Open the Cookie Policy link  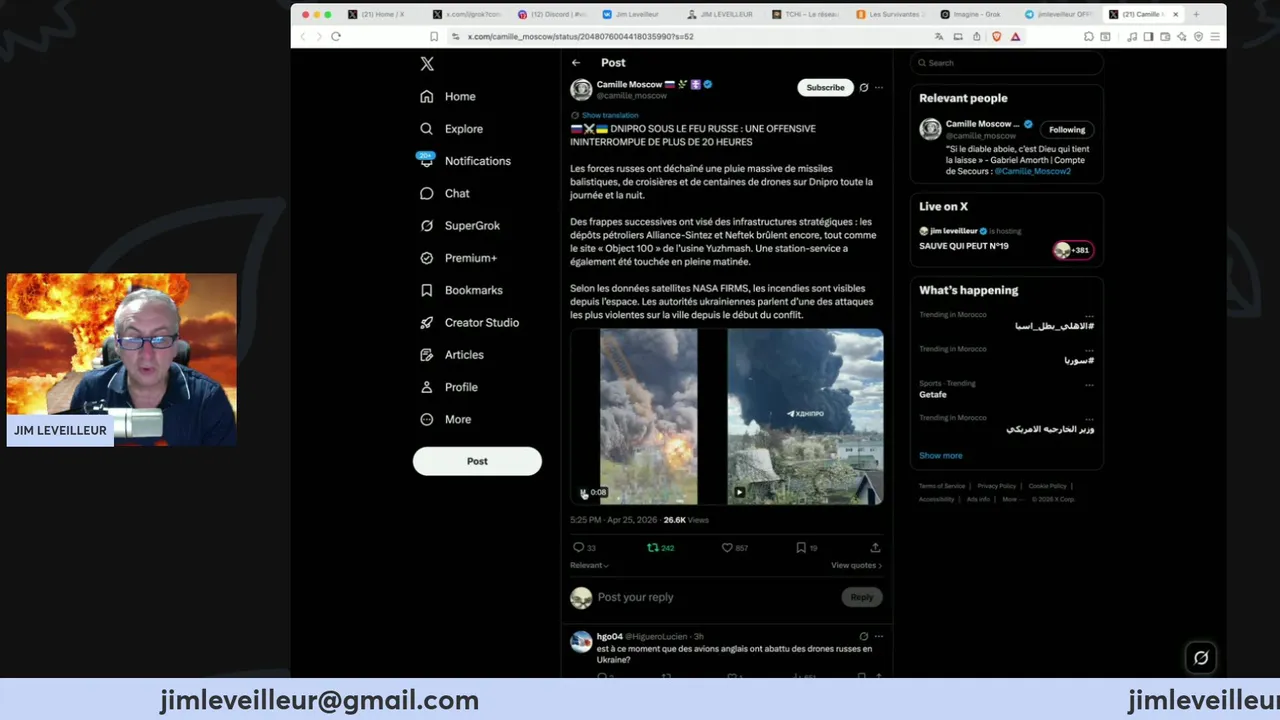coord(1047,486)
